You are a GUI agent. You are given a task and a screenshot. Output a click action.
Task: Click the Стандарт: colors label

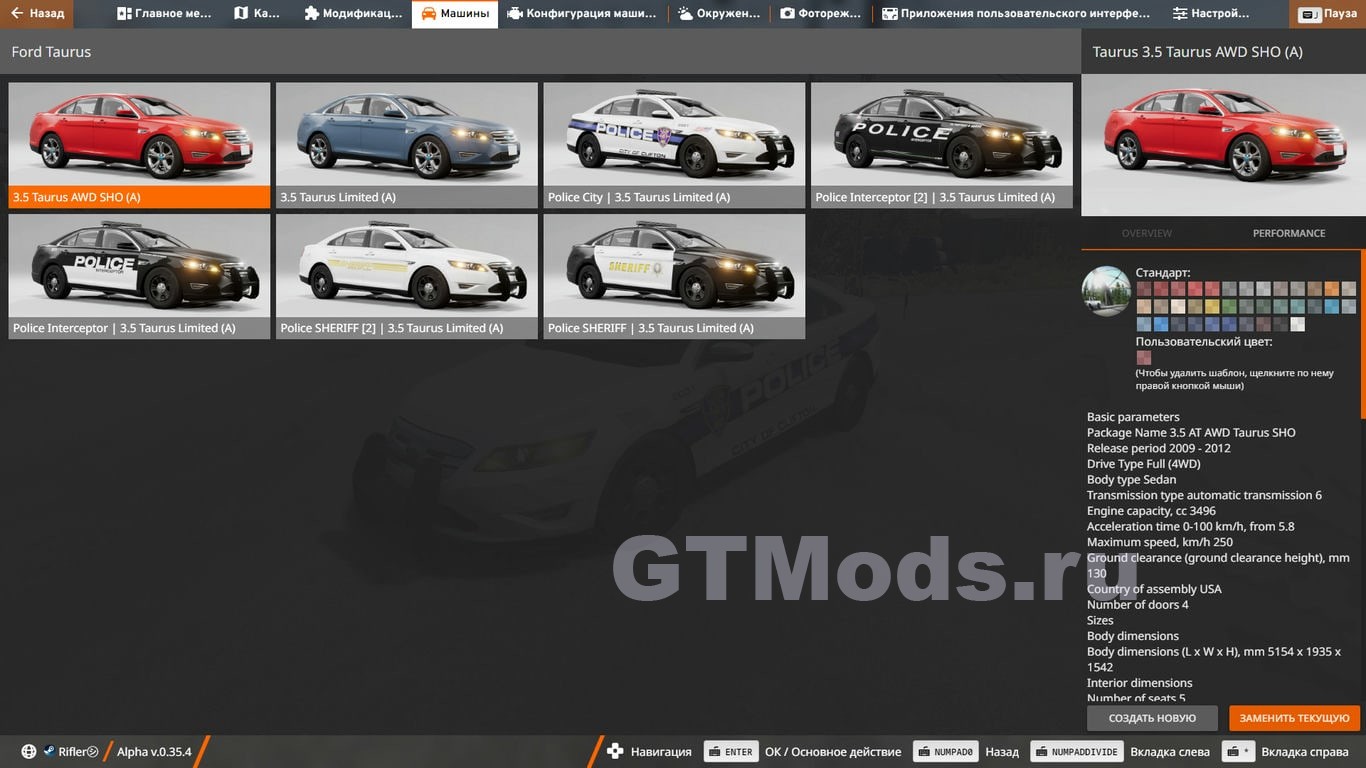pos(1163,273)
